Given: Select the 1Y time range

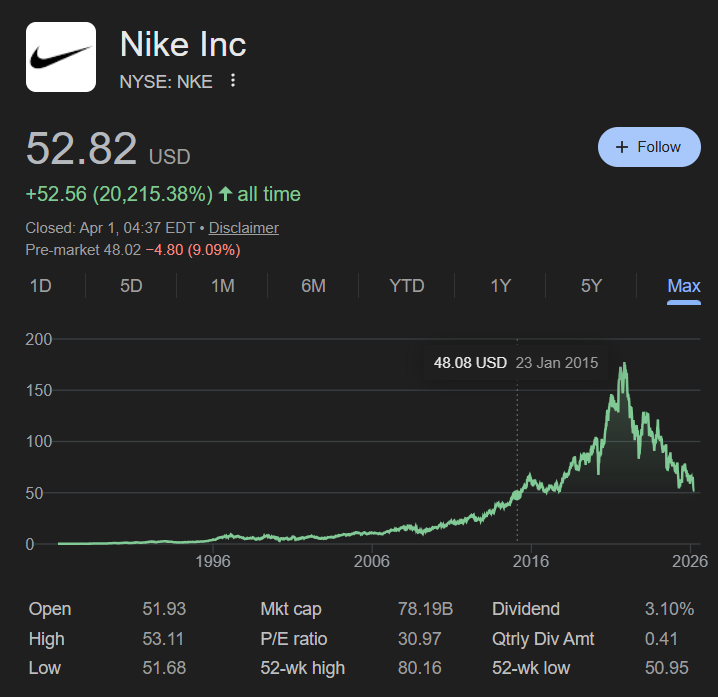Looking at the screenshot, I should point(500,286).
